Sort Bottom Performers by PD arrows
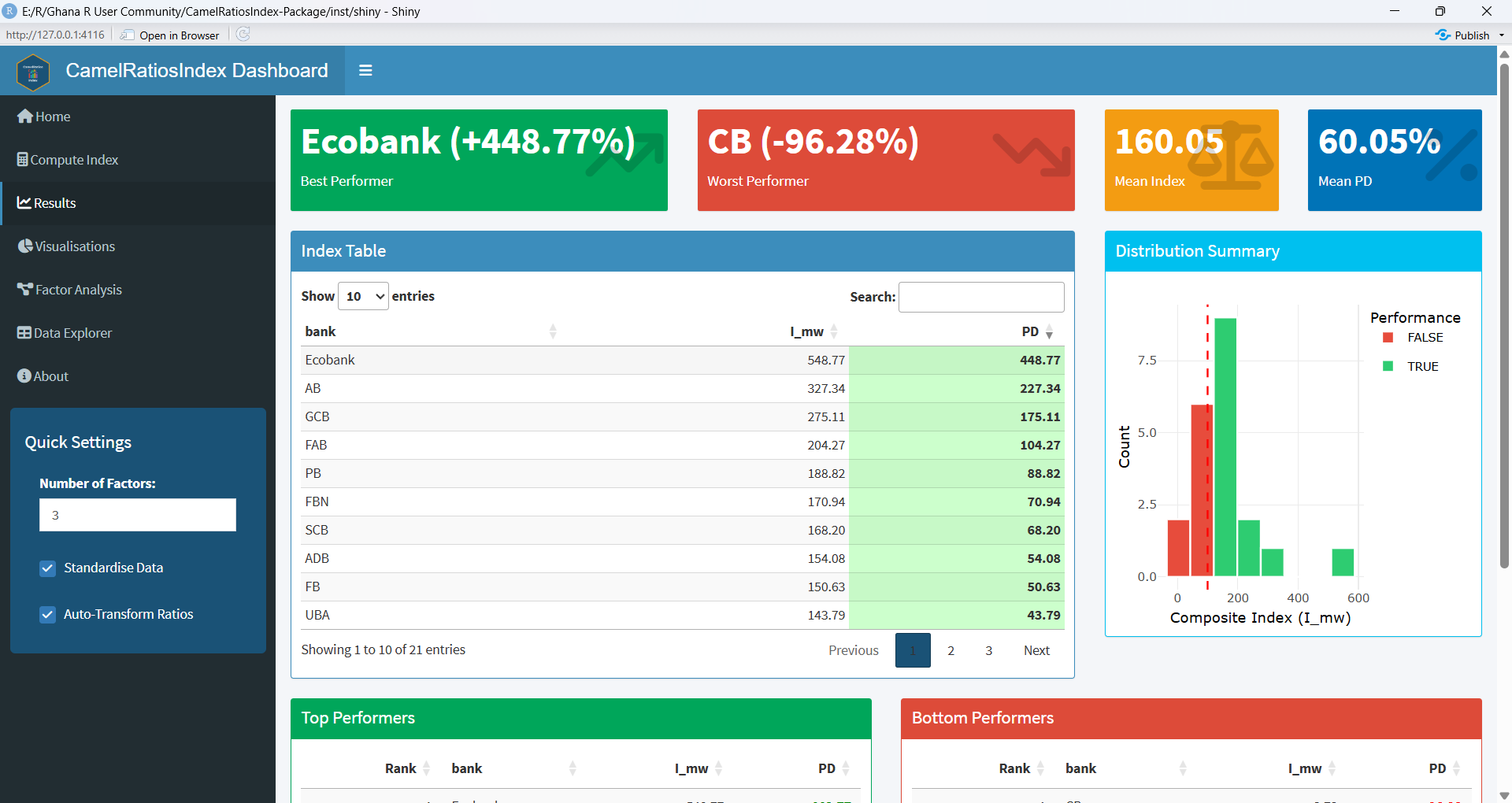1512x803 pixels. (1456, 768)
